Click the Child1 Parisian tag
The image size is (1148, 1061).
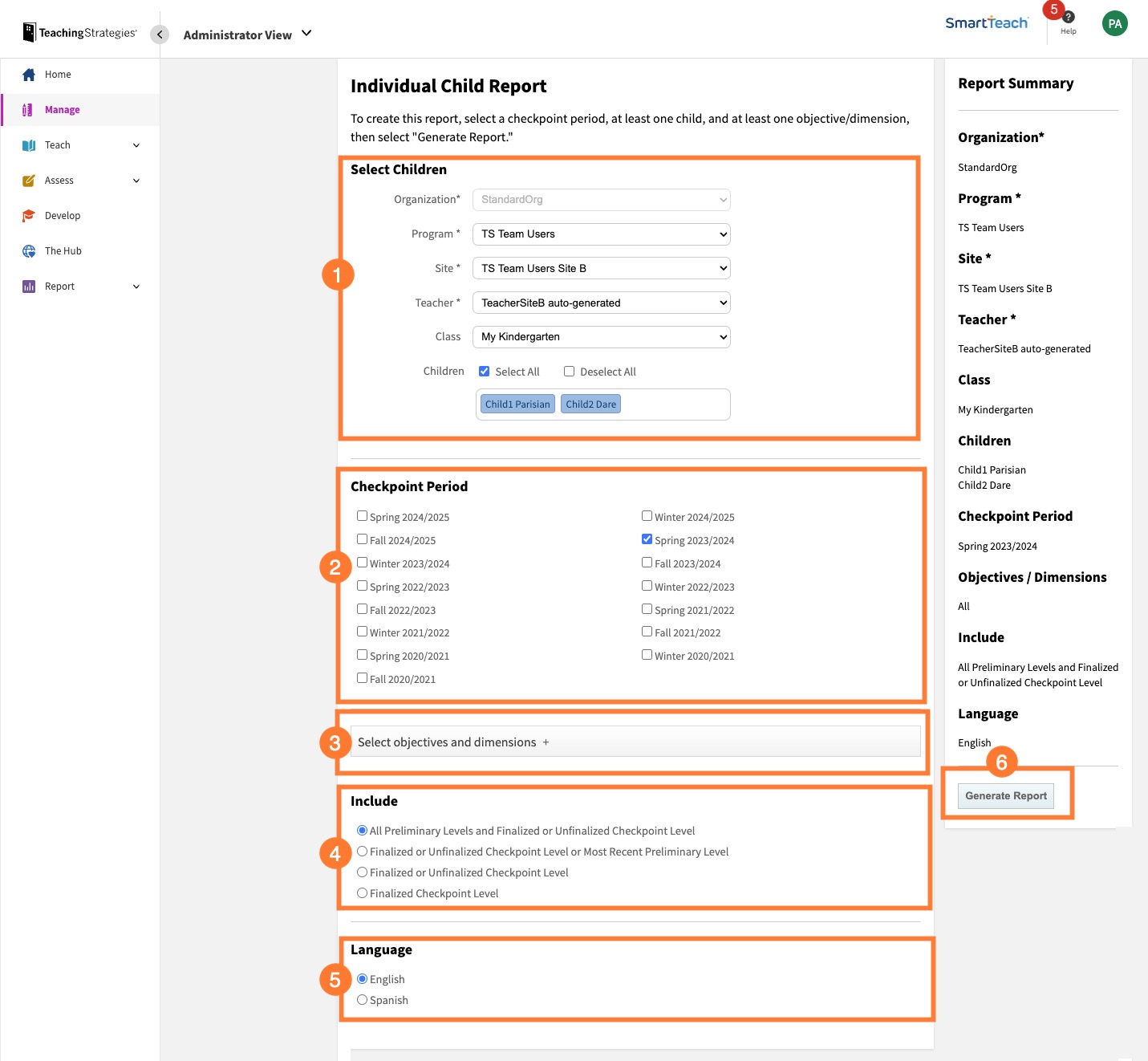click(517, 404)
